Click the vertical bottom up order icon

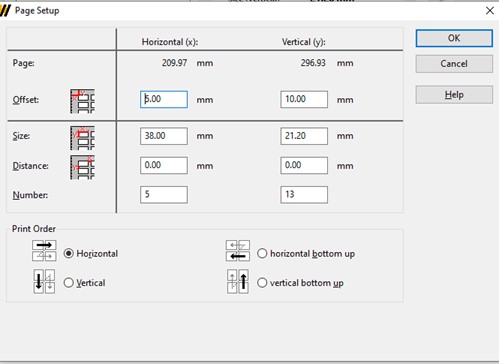click(238, 282)
